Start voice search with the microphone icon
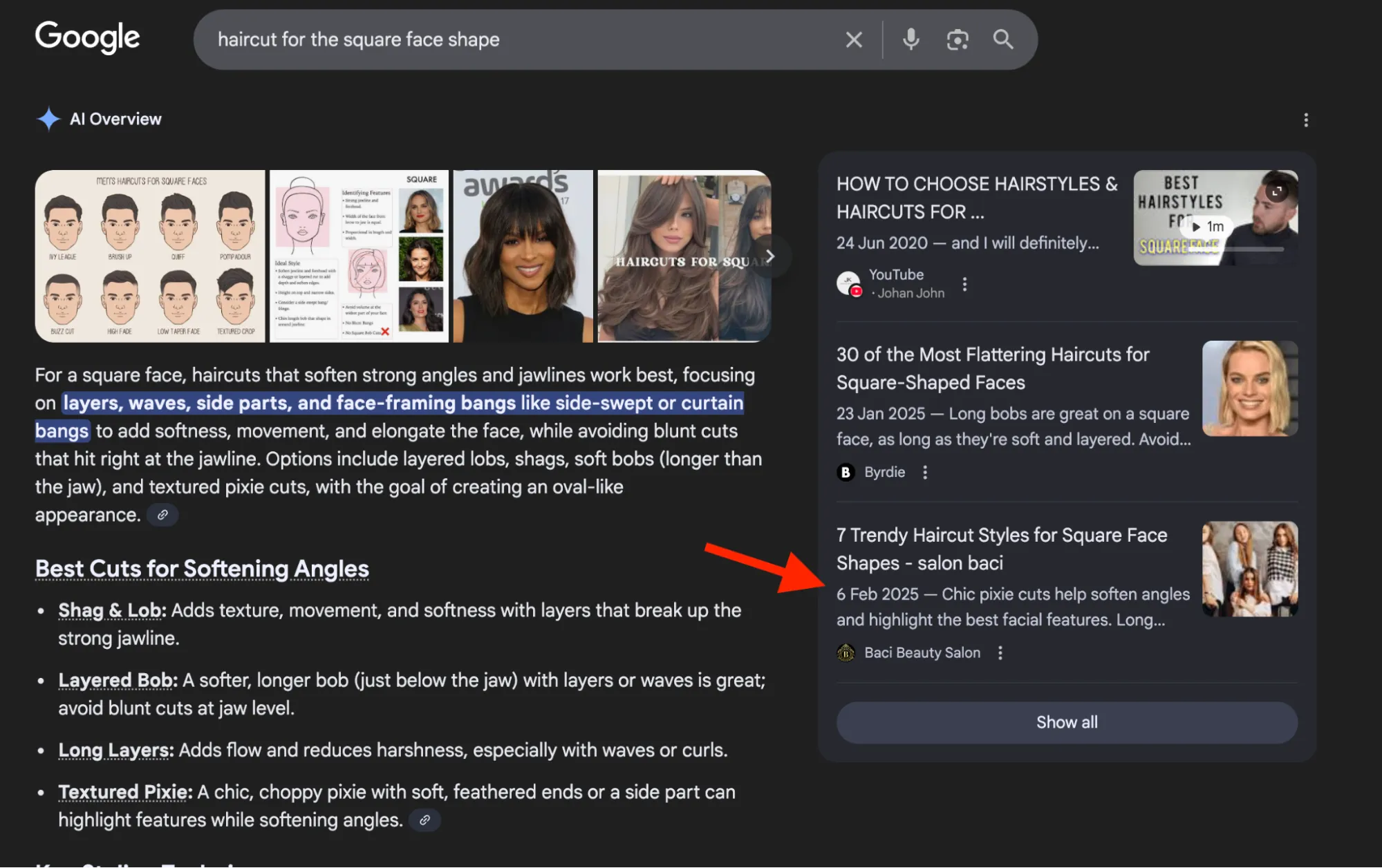 (x=911, y=39)
